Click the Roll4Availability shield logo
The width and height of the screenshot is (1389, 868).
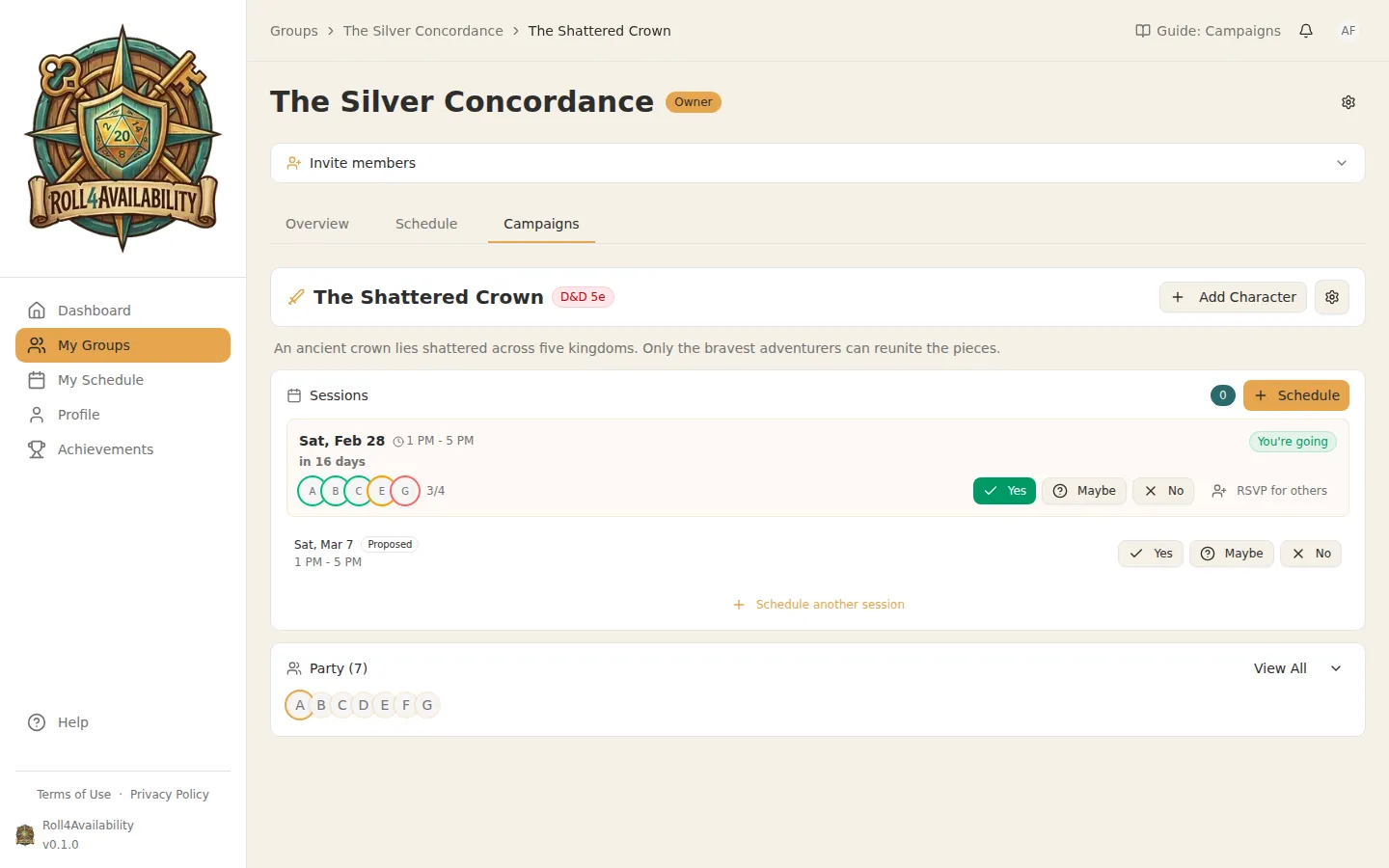123,139
